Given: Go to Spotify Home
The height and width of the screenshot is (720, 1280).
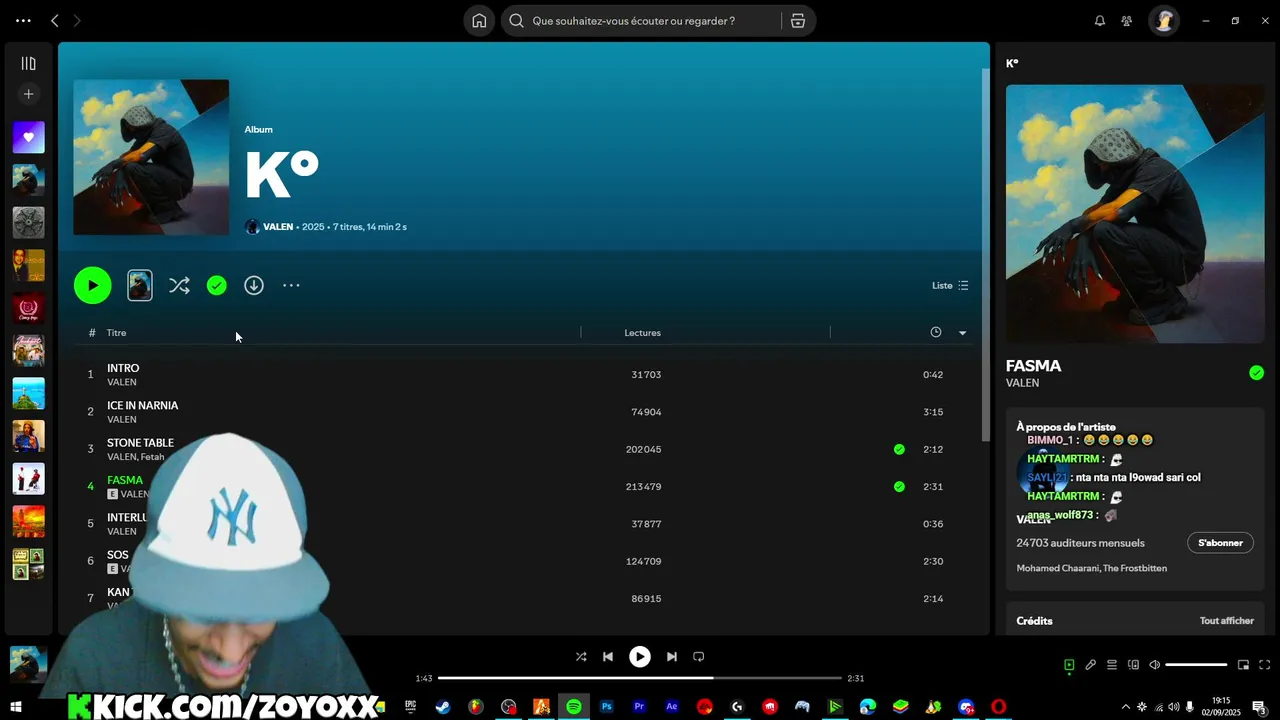Looking at the screenshot, I should [x=479, y=21].
